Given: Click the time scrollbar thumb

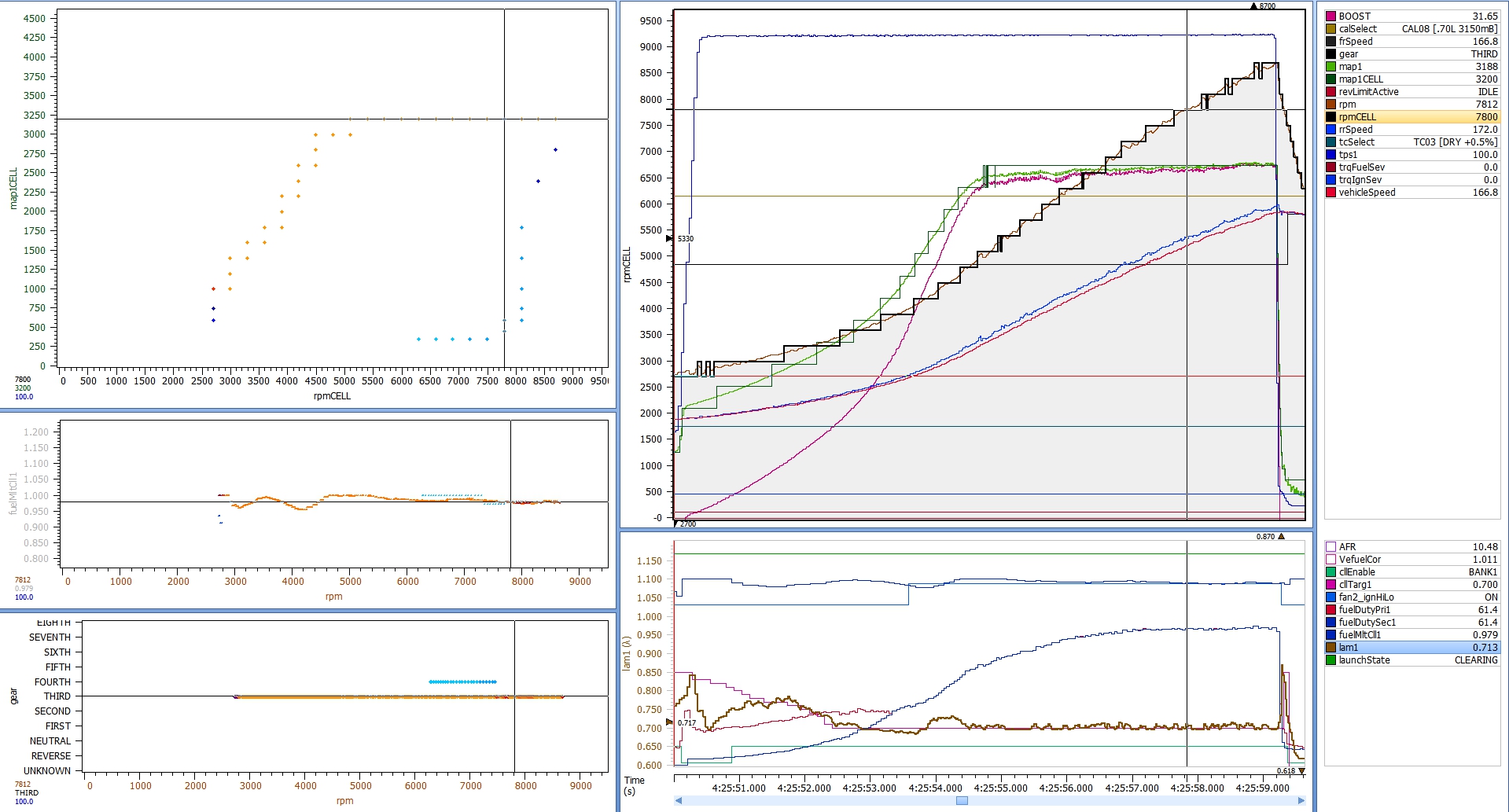Looking at the screenshot, I should point(962,801).
